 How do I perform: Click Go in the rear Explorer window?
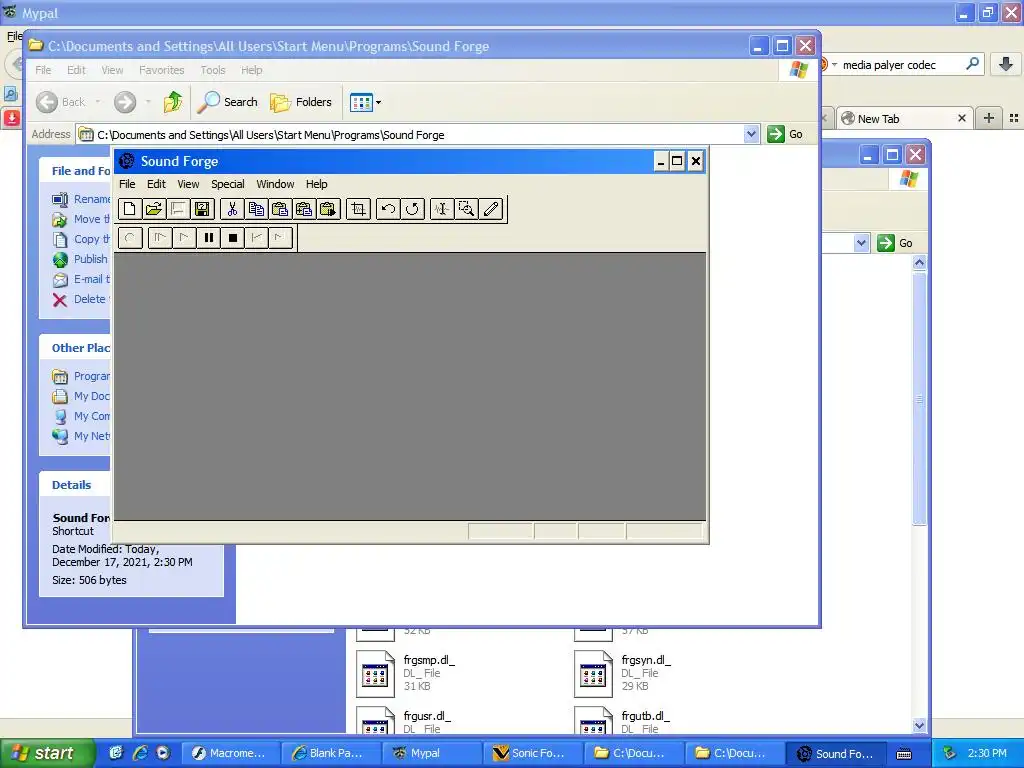[895, 243]
